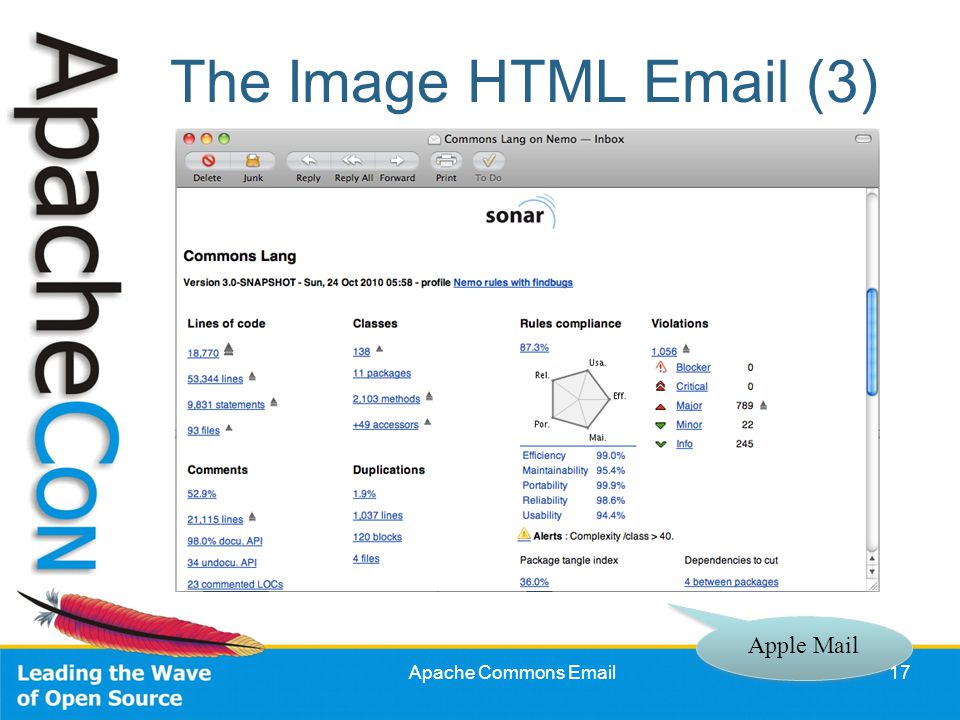
Task: Click the Reply All button
Action: pos(353,161)
